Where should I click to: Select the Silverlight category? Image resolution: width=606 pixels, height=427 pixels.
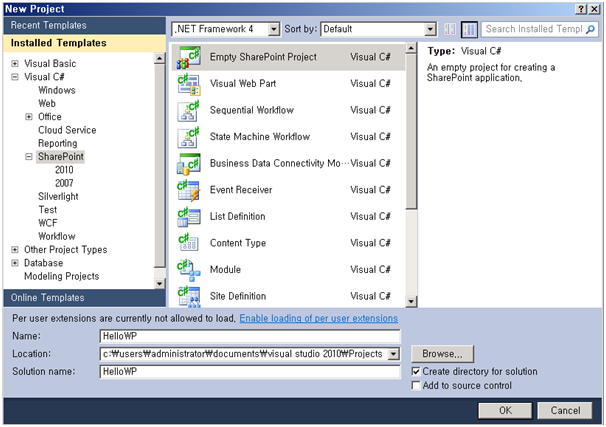tap(58, 197)
